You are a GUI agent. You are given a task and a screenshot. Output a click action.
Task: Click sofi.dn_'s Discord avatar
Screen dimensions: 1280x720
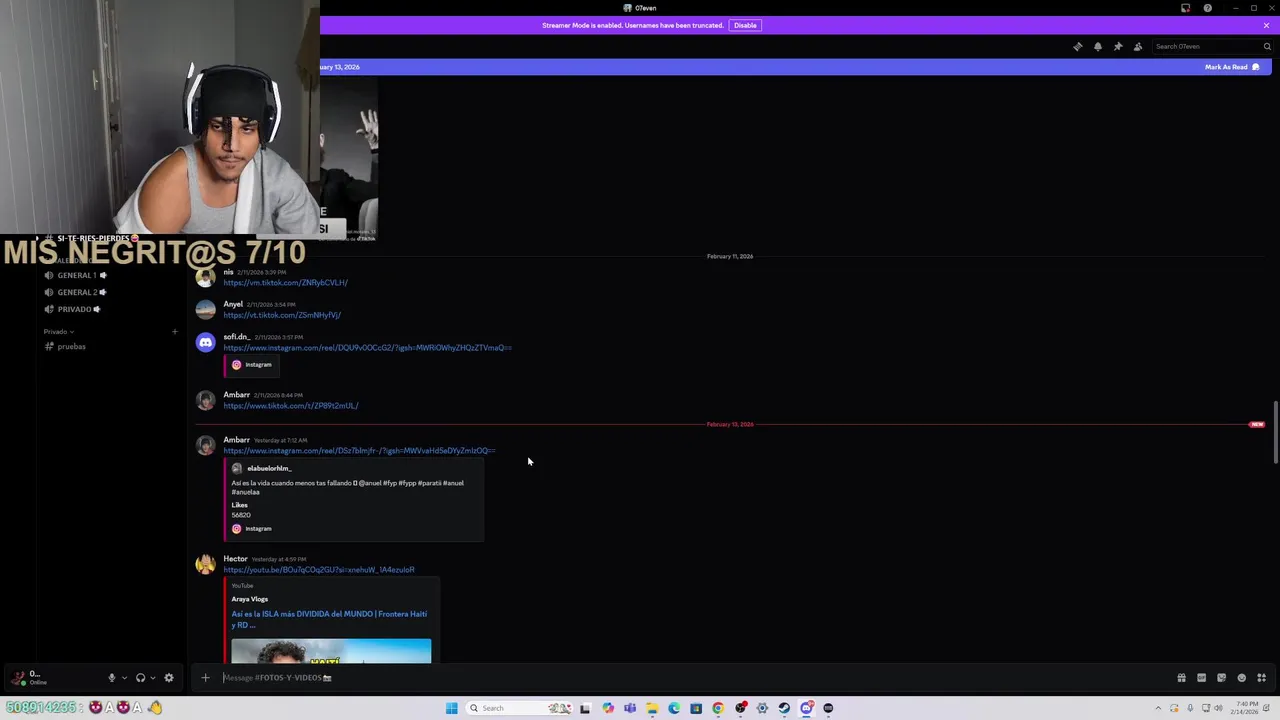tap(205, 342)
